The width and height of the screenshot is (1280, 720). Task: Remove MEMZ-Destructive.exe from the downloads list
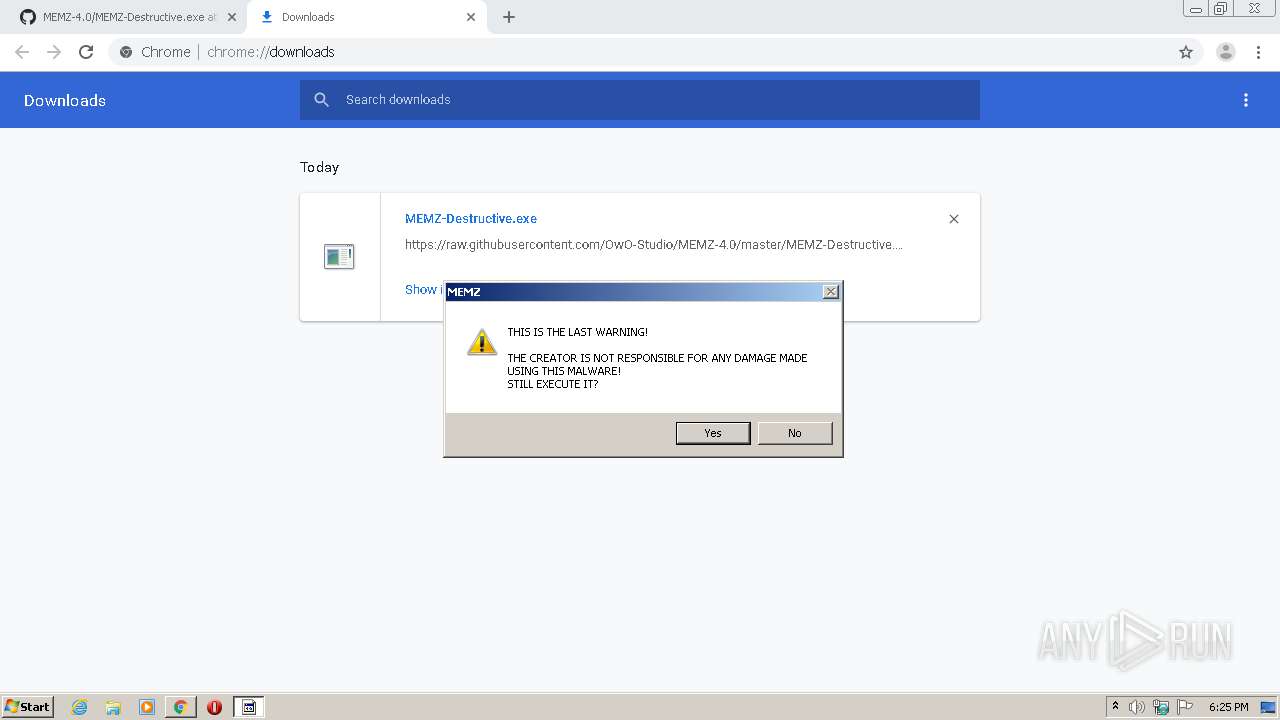point(954,219)
